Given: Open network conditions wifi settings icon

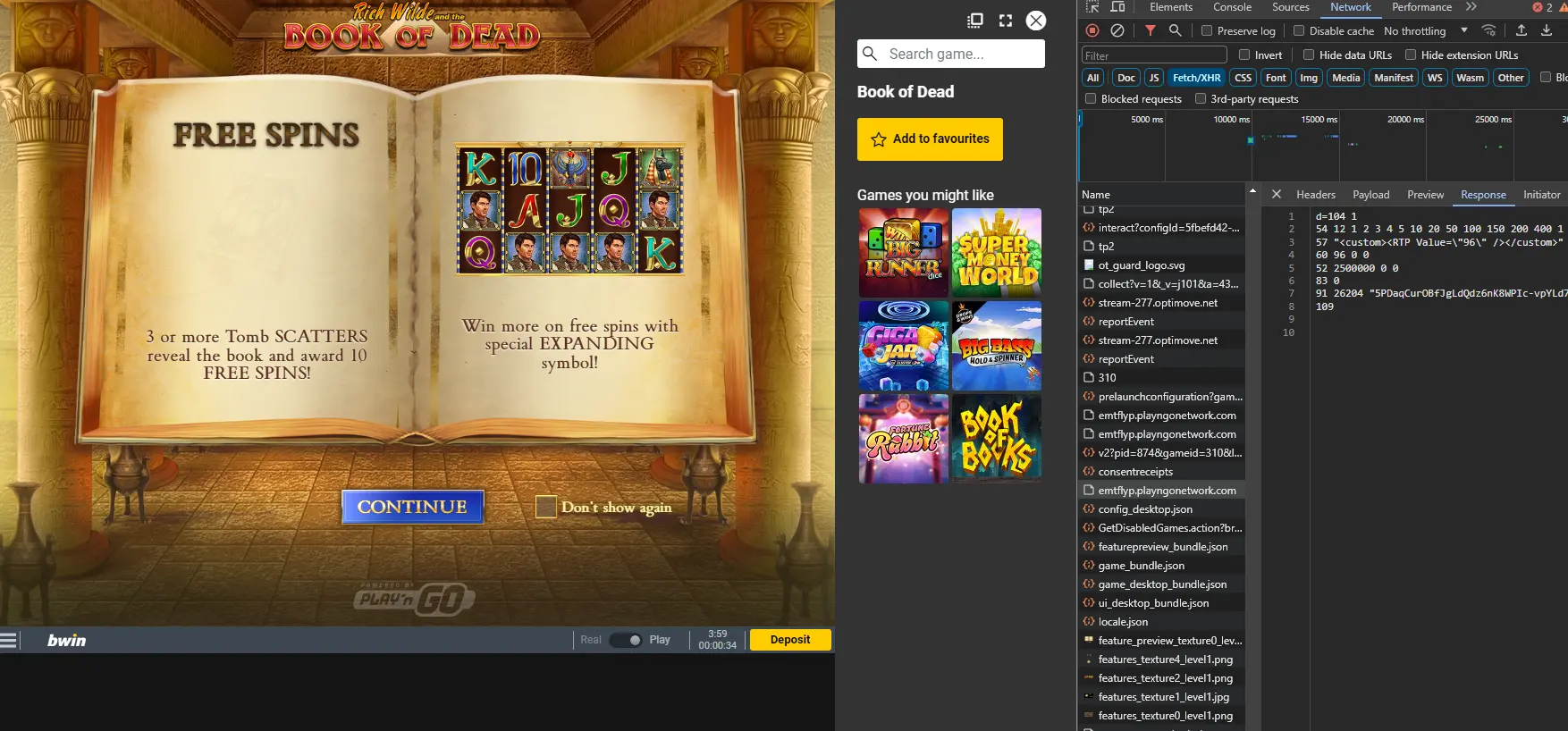Looking at the screenshot, I should [1488, 30].
